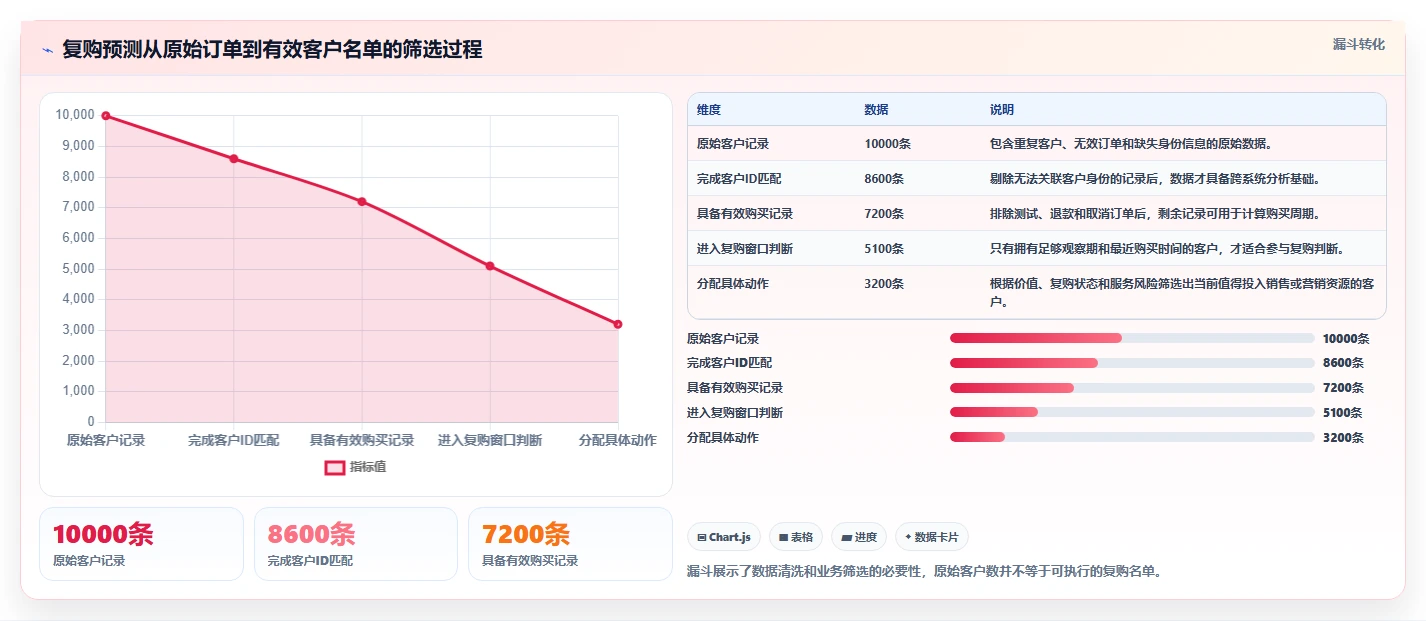Click the chart point for 进入复购窗口判断
1426x621 pixels.
[490, 266]
